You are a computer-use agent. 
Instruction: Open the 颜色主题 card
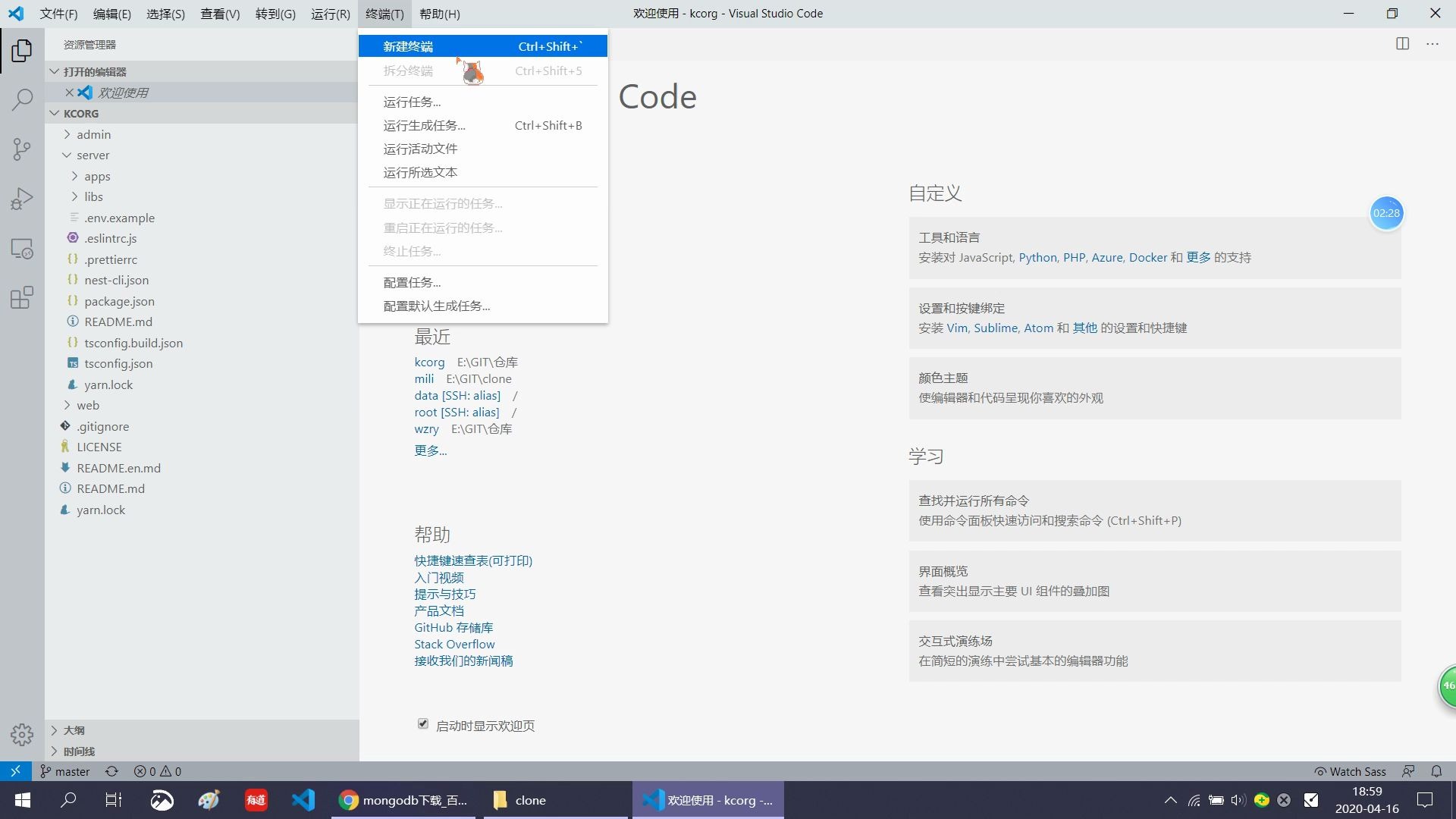1154,388
